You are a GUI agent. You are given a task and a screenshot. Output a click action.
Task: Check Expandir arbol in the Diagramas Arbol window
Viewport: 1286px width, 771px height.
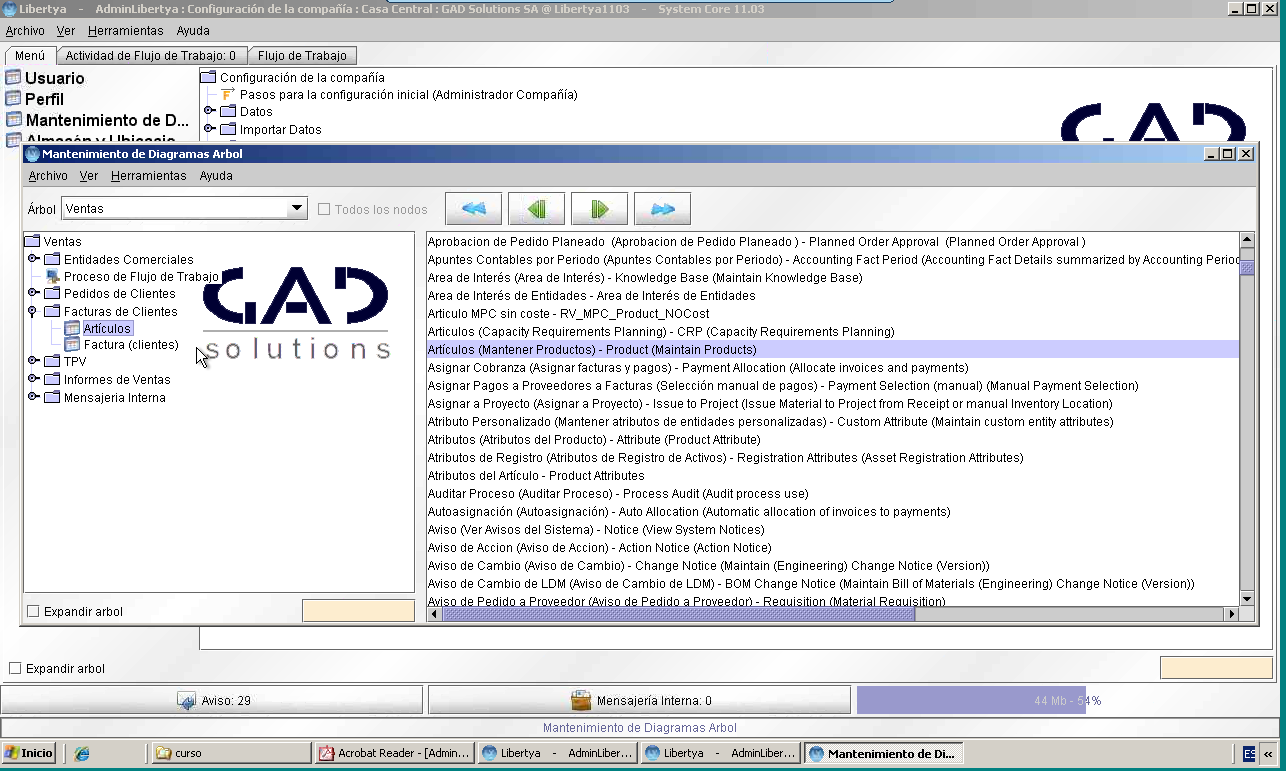pos(34,611)
